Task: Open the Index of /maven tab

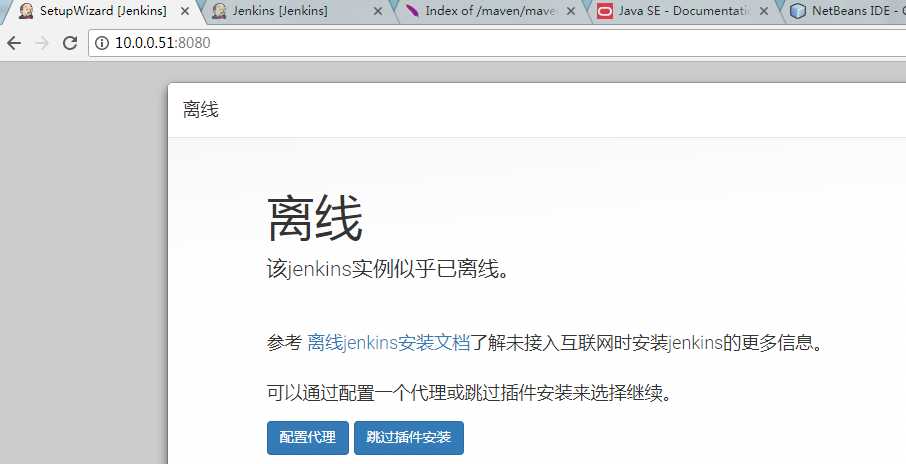Action: click(x=490, y=11)
